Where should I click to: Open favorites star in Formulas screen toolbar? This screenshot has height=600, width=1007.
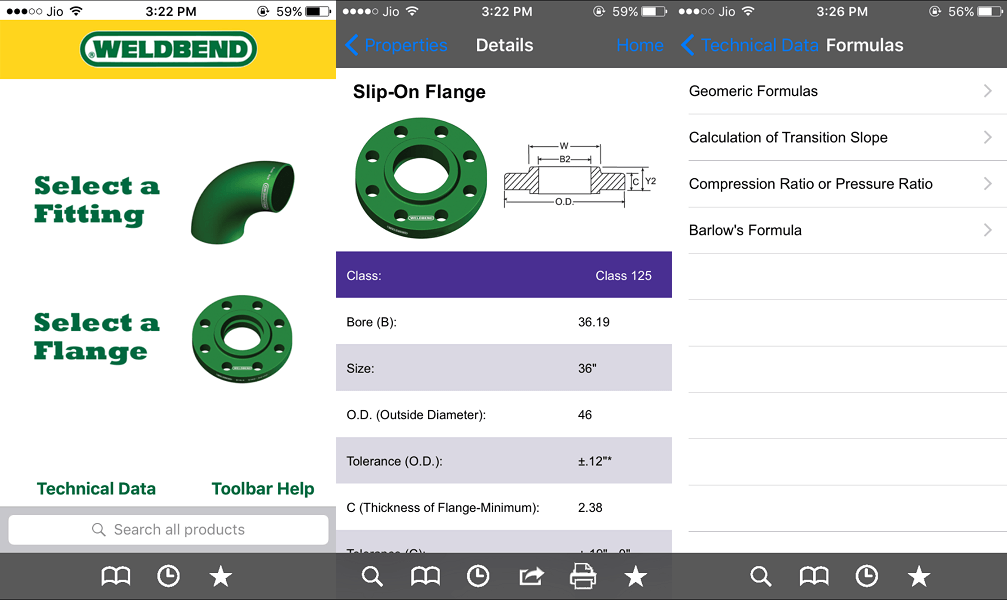[x=919, y=576]
